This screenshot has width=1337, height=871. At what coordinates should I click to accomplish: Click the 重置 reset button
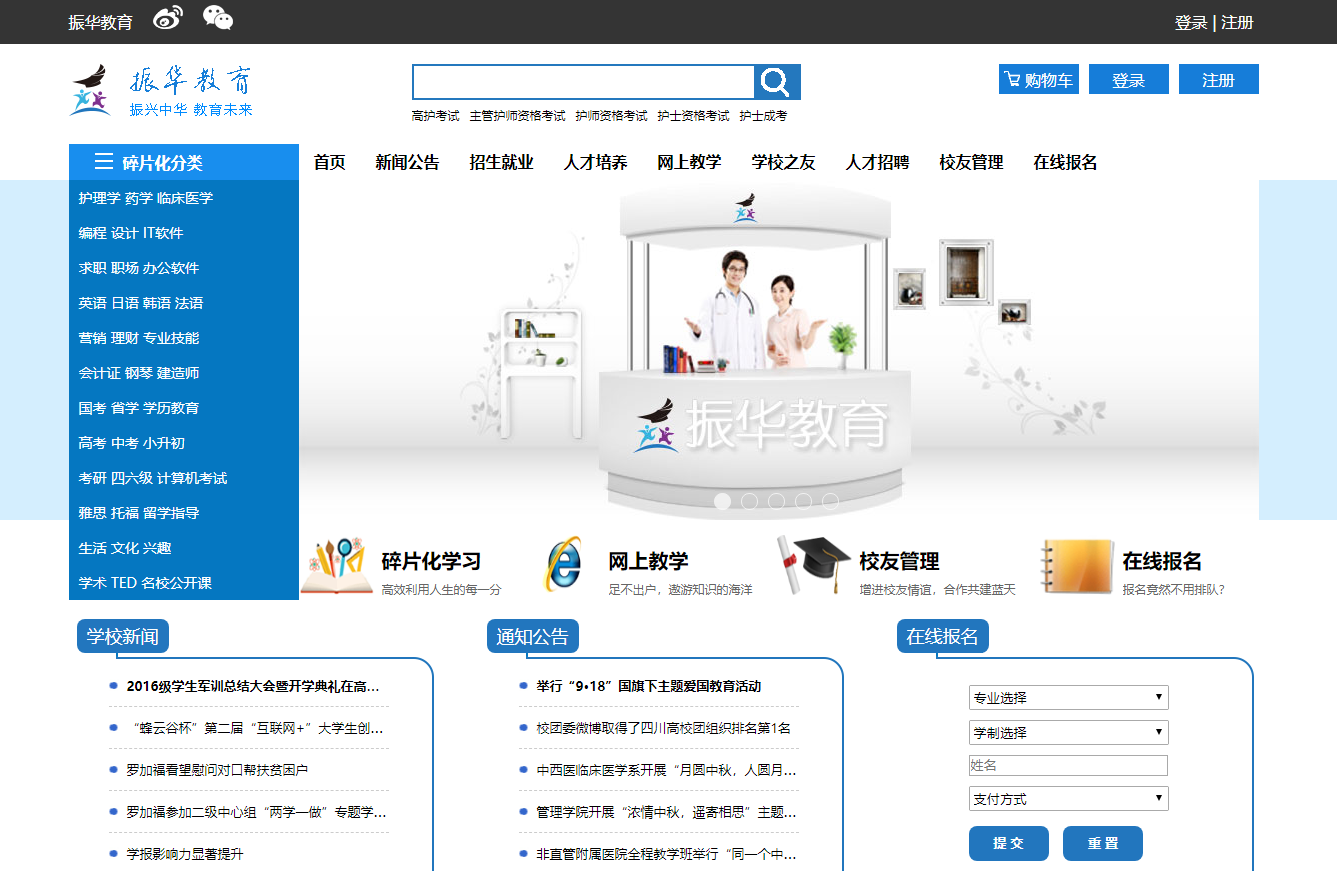point(1103,843)
